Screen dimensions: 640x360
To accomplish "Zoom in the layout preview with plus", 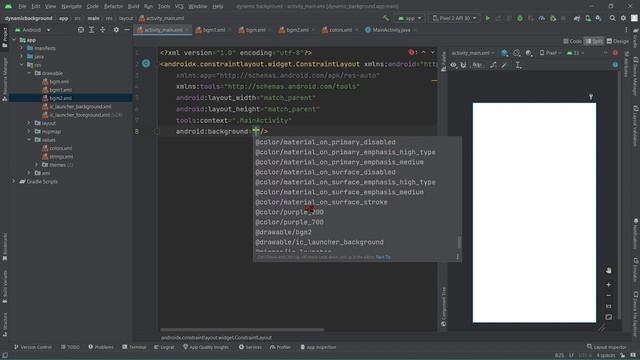I will click(x=609, y=284).
